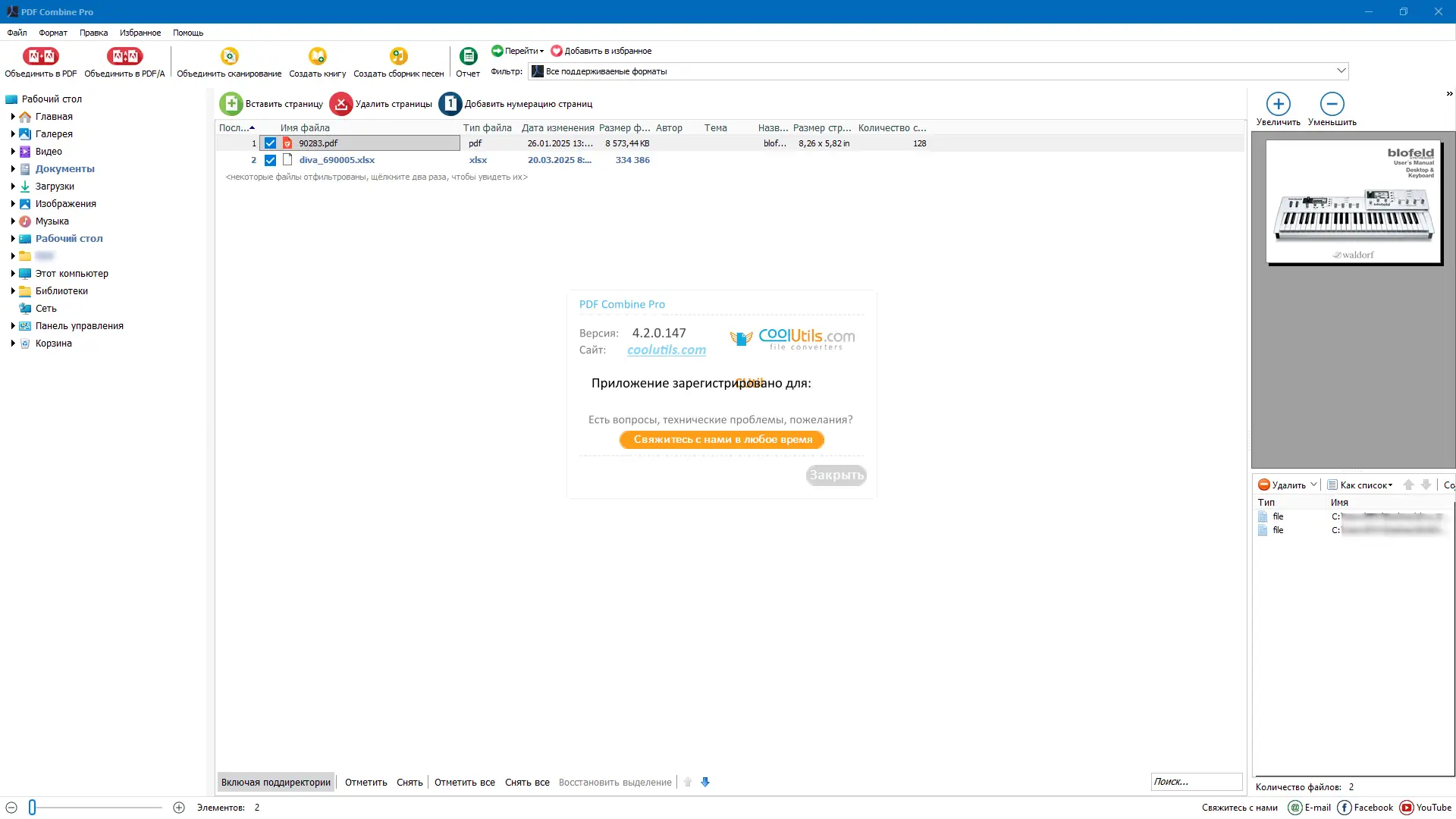Click the Объединить в PDF/A toolbar icon
1456x819 pixels.
(x=124, y=56)
